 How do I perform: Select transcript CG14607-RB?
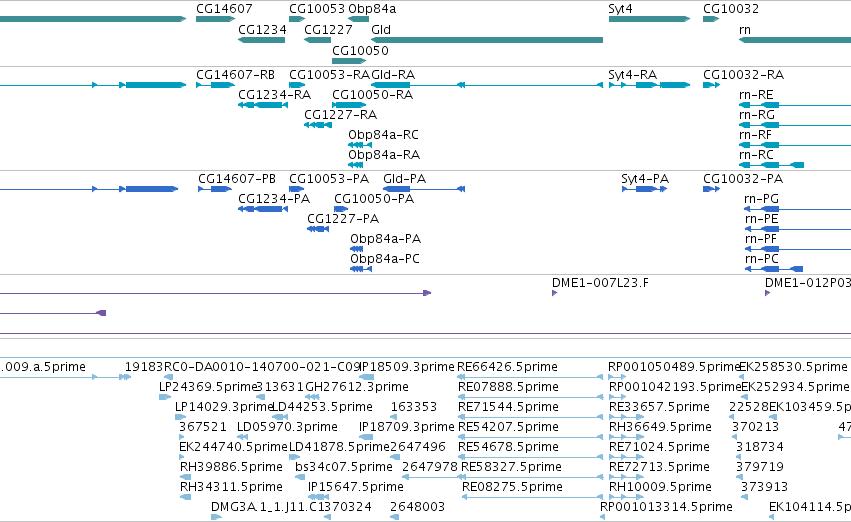coord(236,74)
